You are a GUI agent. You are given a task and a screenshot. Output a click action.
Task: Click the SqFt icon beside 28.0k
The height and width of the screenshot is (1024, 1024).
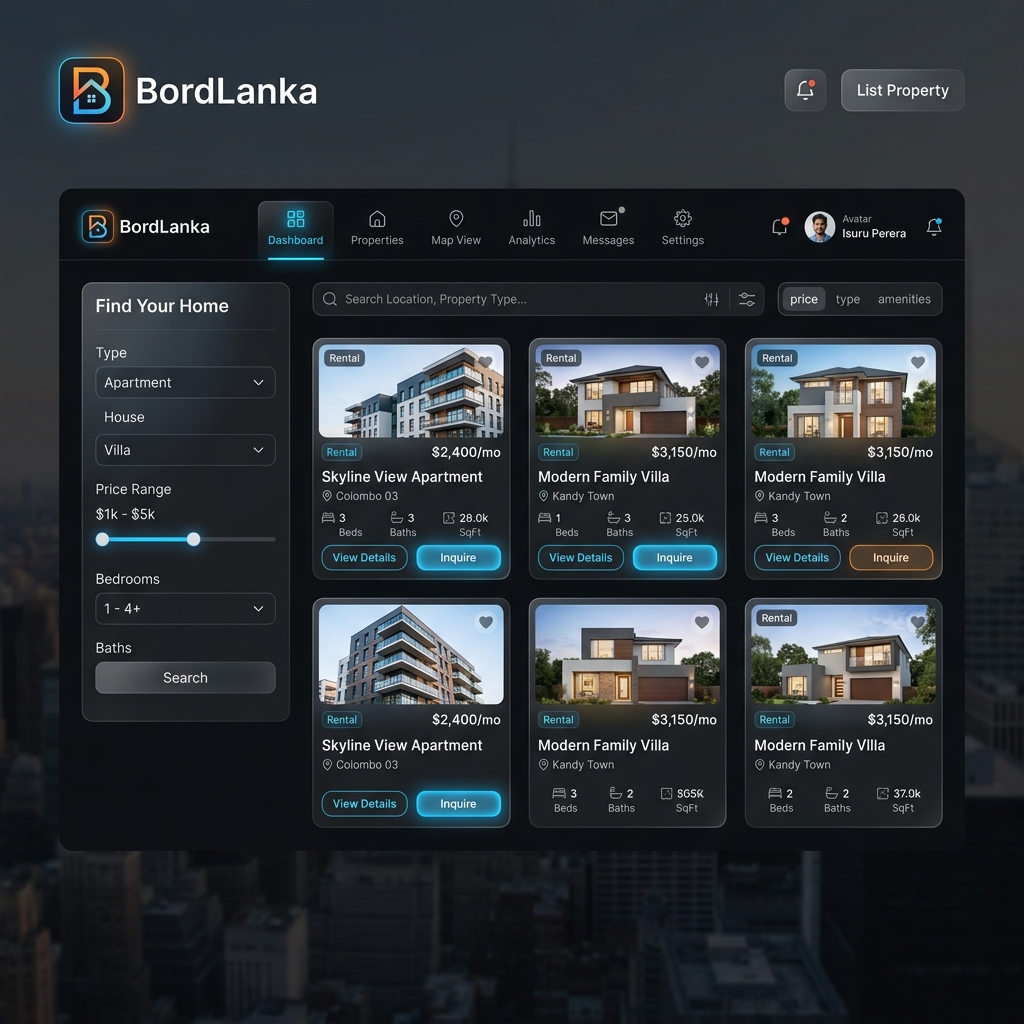(x=449, y=518)
